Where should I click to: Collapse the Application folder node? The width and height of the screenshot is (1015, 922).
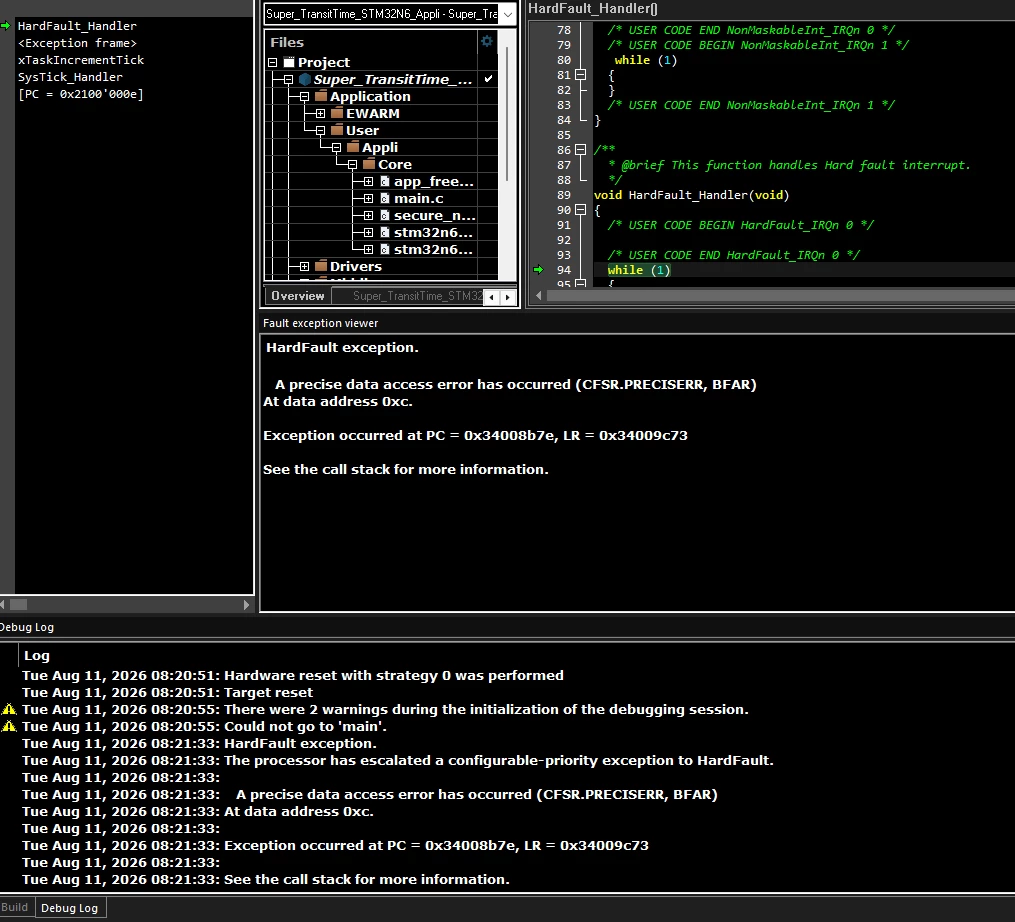[x=304, y=96]
